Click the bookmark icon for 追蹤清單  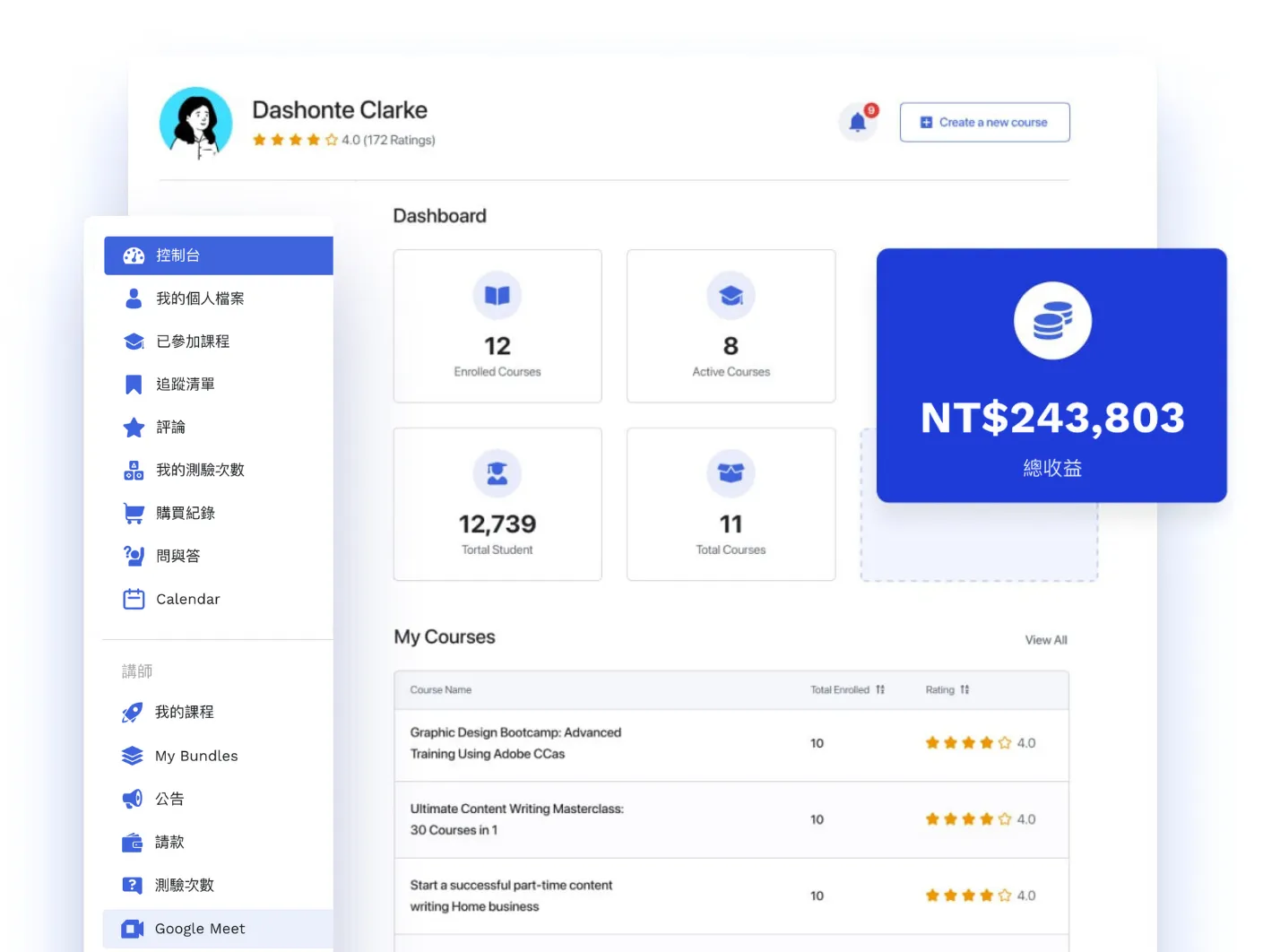pos(134,385)
